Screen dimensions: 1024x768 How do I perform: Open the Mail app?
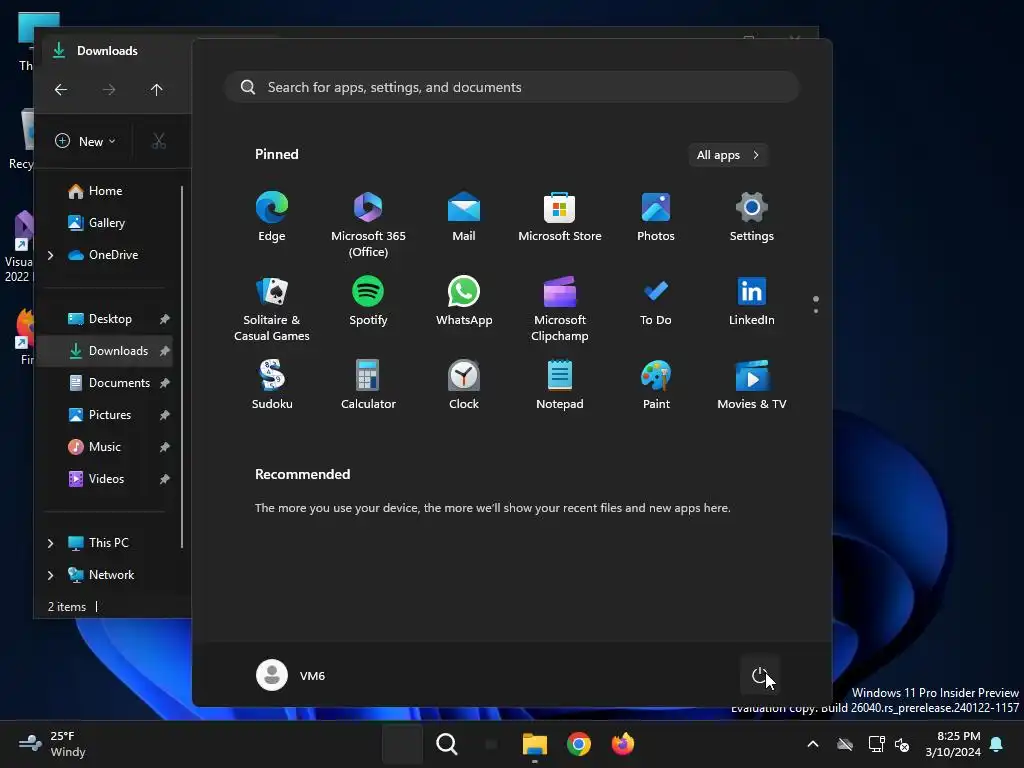pyautogui.click(x=464, y=217)
